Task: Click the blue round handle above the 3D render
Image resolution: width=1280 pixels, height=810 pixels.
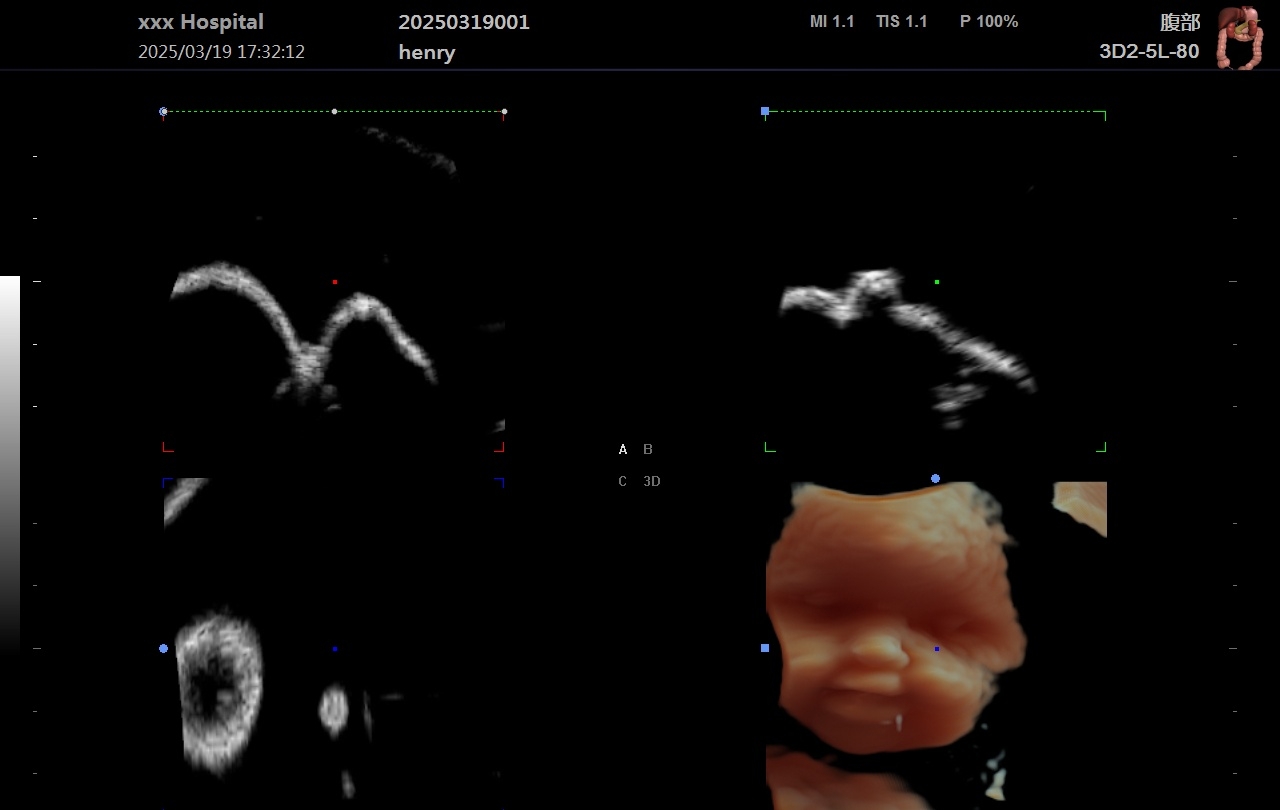Action: coord(935,479)
